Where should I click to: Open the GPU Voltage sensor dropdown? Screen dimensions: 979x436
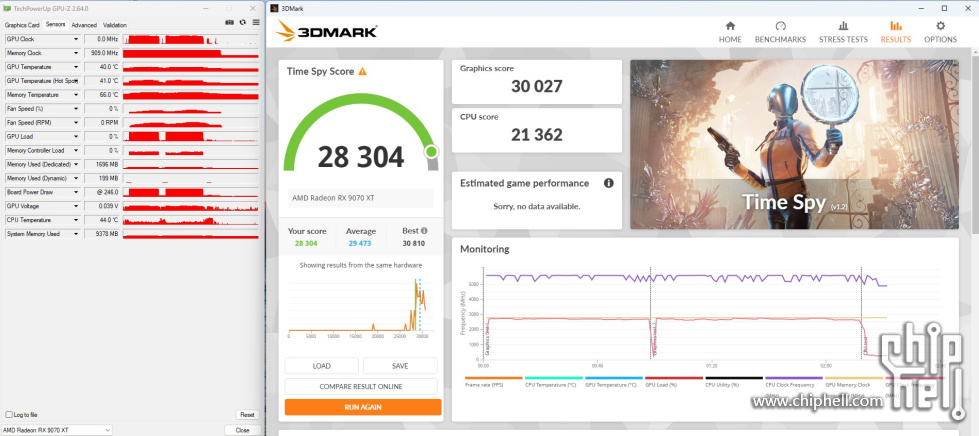[76, 206]
